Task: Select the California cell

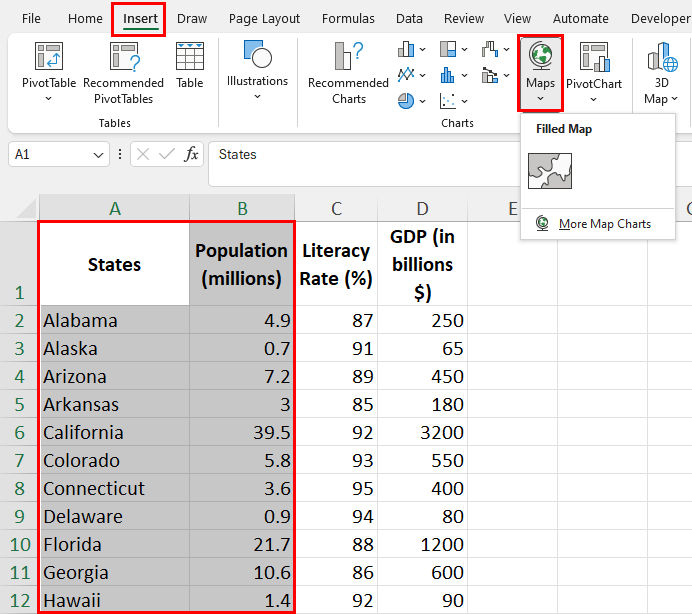Action: pos(115,432)
